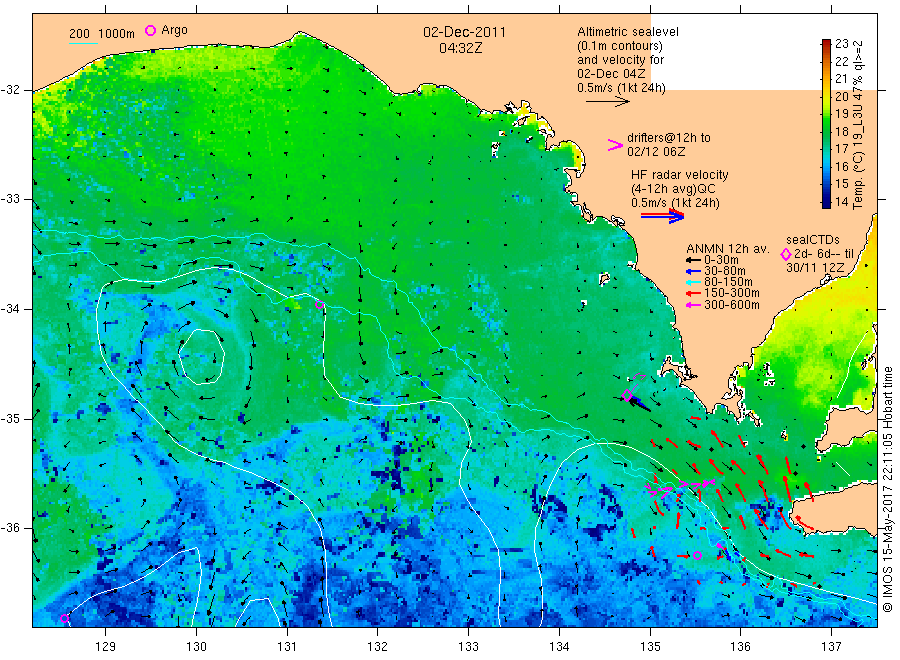Image resolution: width=900 pixels, height=660 pixels.
Task: Click the temperature color bar
Action: pyautogui.click(x=827, y=123)
